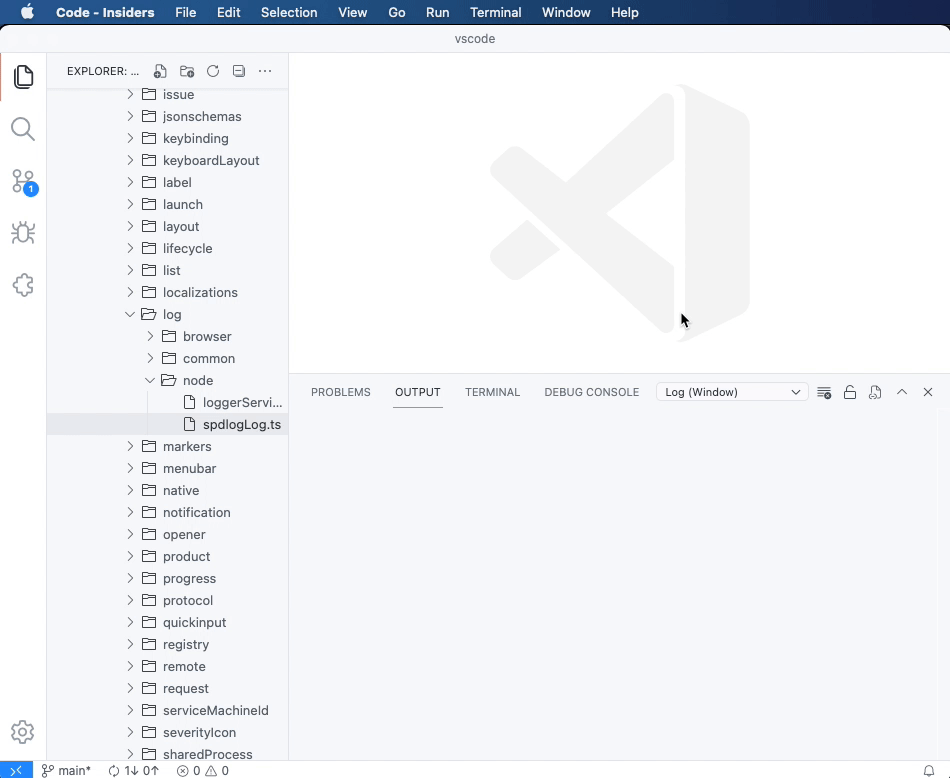
Task: Select the opener folder
Action: 168,534
